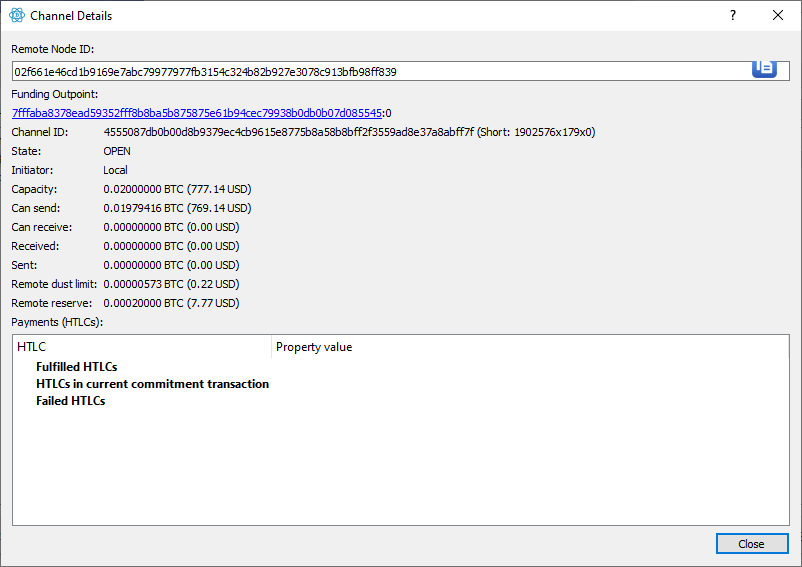Click the Can send amount value

coord(177,208)
